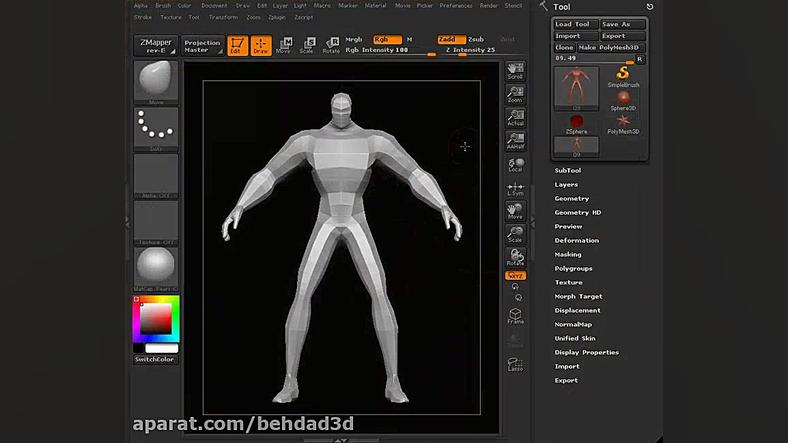Expand the SubTool palette section
The height and width of the screenshot is (443, 788).
[x=568, y=170]
